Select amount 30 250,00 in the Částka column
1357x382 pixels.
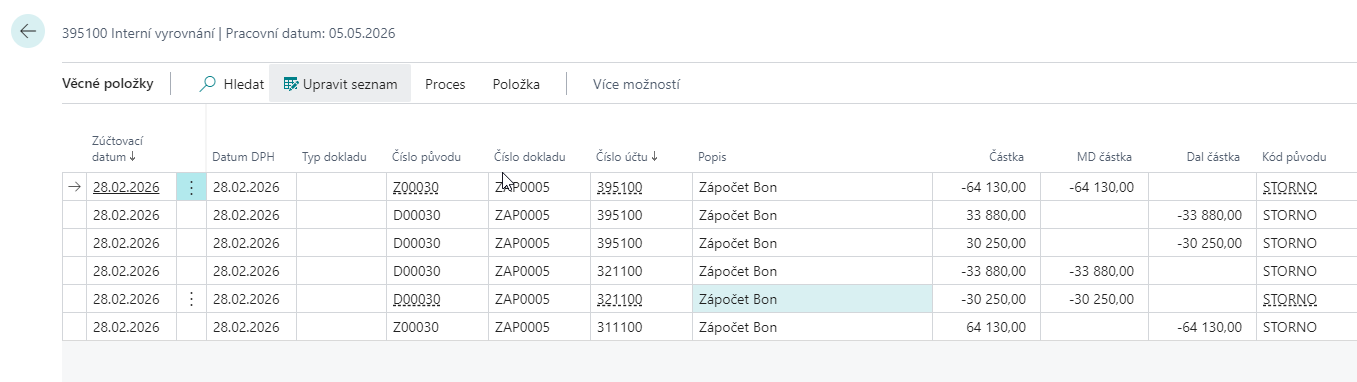click(995, 243)
